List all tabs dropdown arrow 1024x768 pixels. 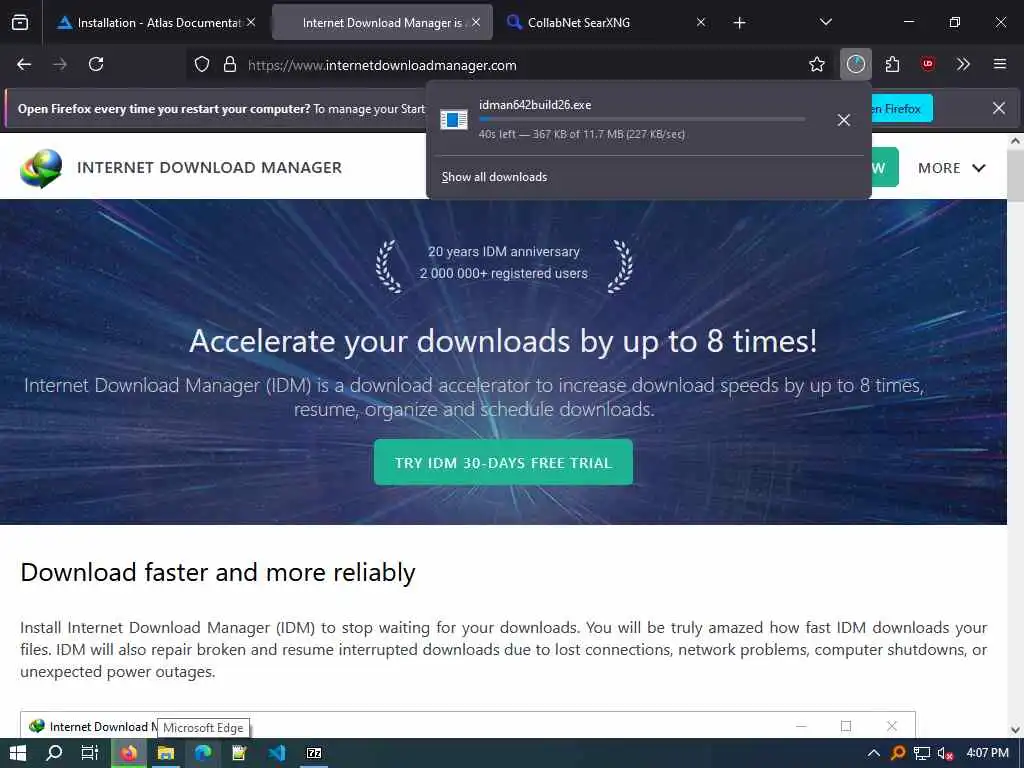tap(825, 22)
